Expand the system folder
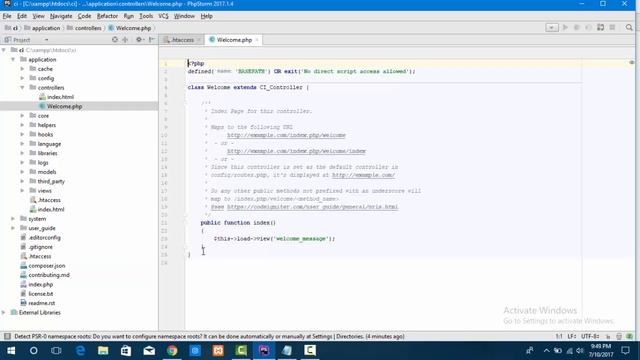Image resolution: width=640 pixels, height=360 pixels. (13, 219)
